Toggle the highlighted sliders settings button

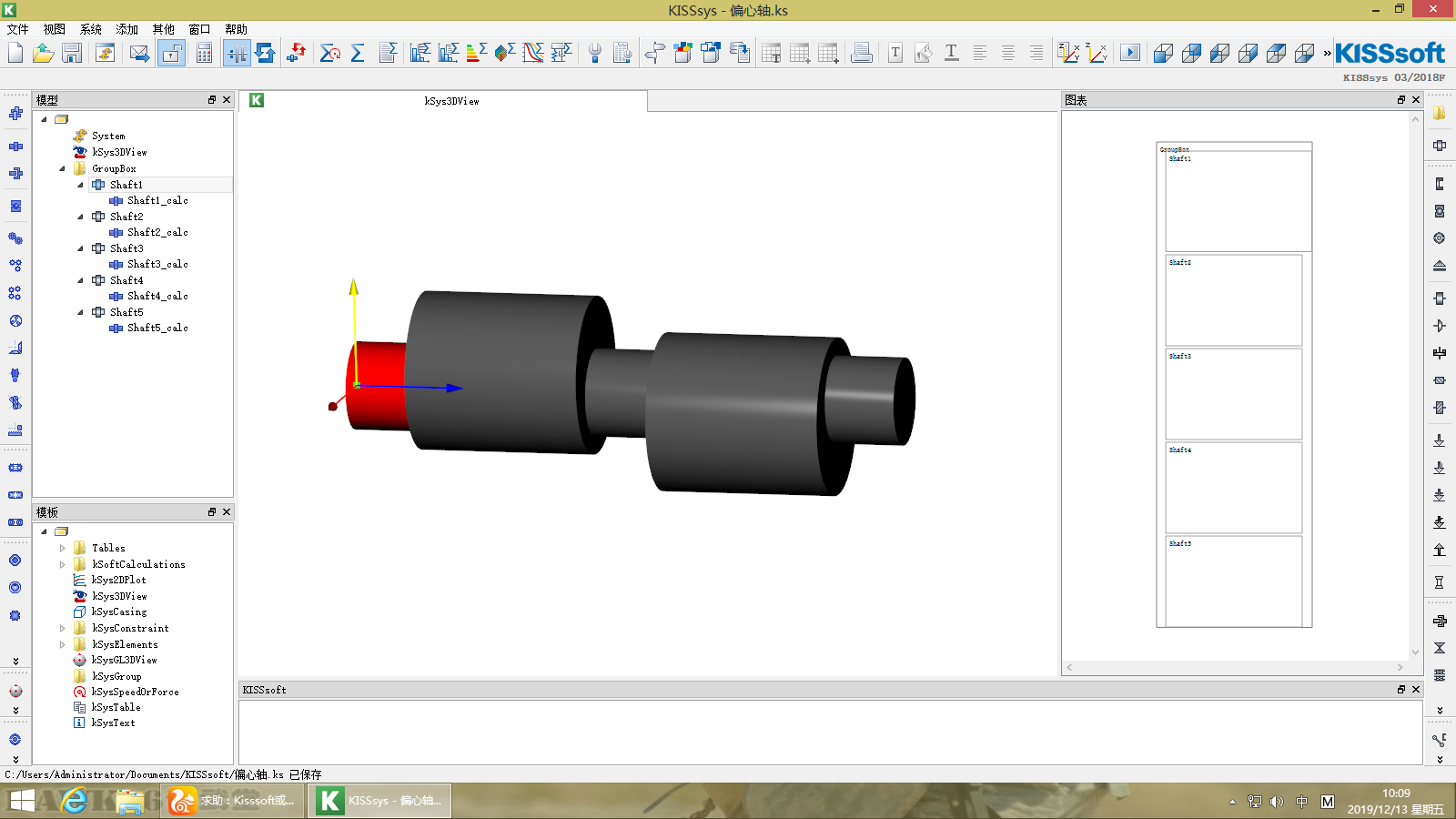click(237, 53)
